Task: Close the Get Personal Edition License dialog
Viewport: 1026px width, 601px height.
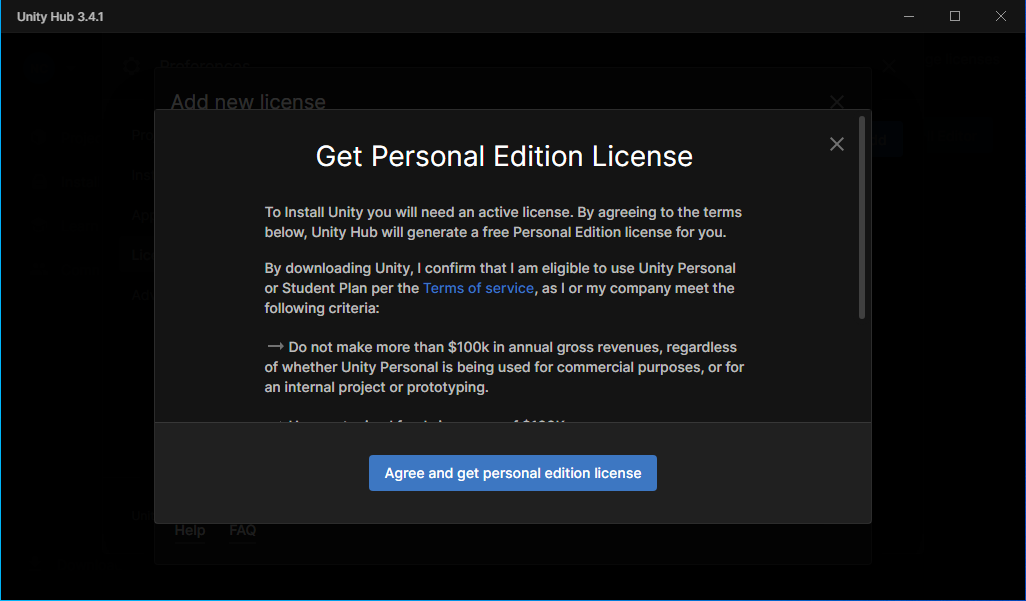Action: point(836,144)
